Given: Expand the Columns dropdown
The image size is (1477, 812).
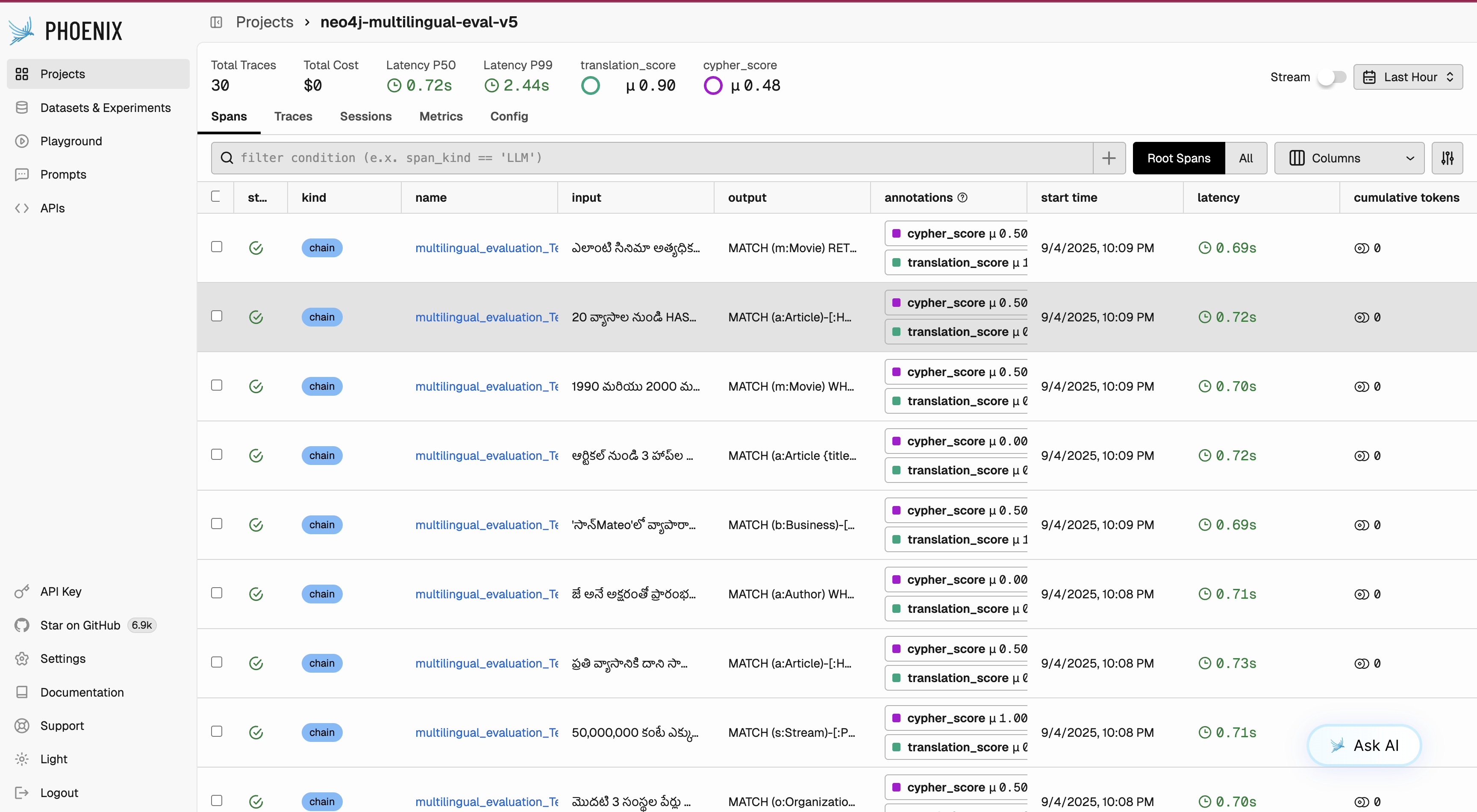Looking at the screenshot, I should (1348, 158).
